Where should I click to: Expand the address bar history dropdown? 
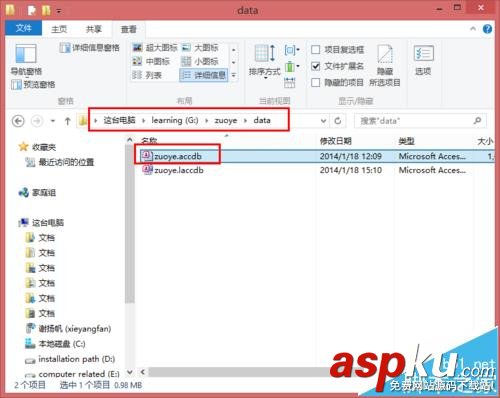323,121
